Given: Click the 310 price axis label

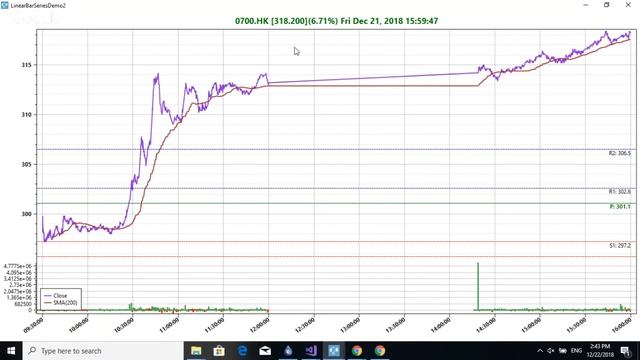Looking at the screenshot, I should pyautogui.click(x=27, y=115).
